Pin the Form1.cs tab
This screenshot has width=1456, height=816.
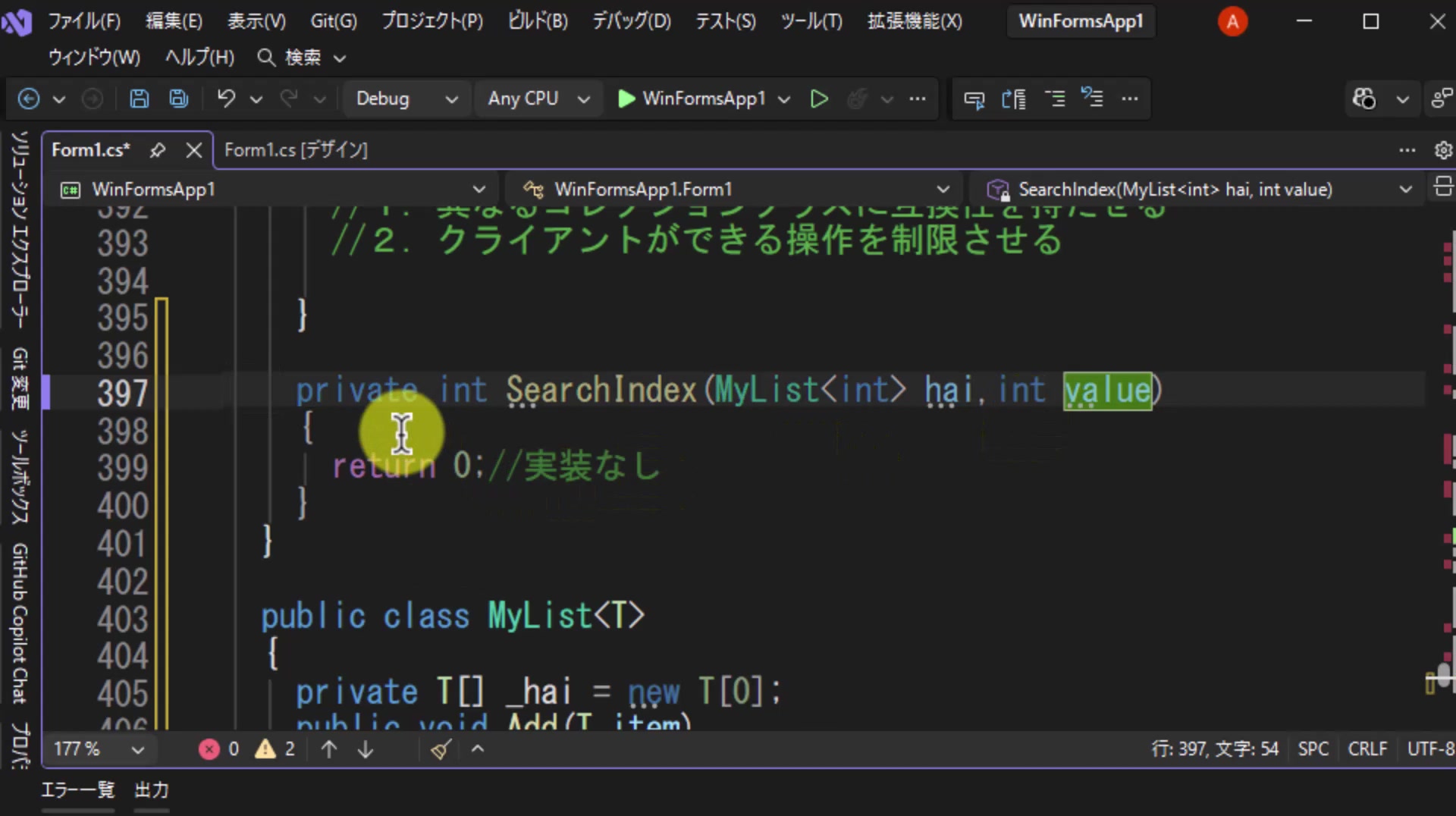(x=158, y=150)
